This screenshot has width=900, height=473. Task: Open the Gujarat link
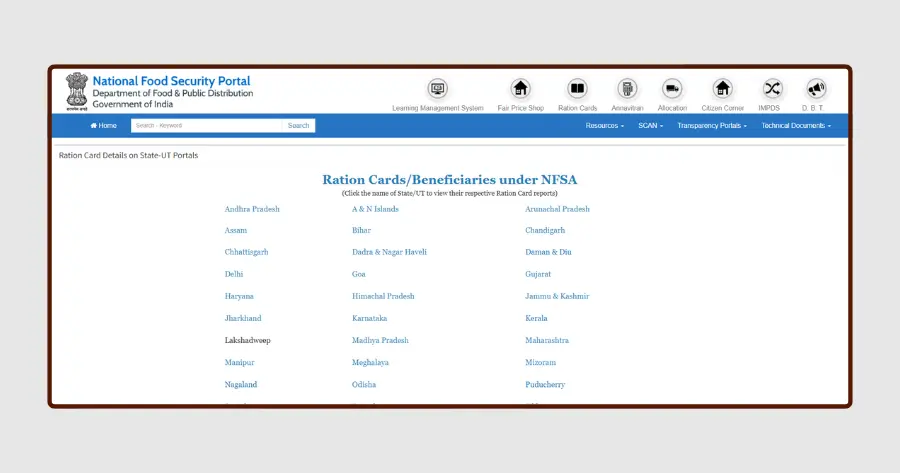pyautogui.click(x=538, y=274)
